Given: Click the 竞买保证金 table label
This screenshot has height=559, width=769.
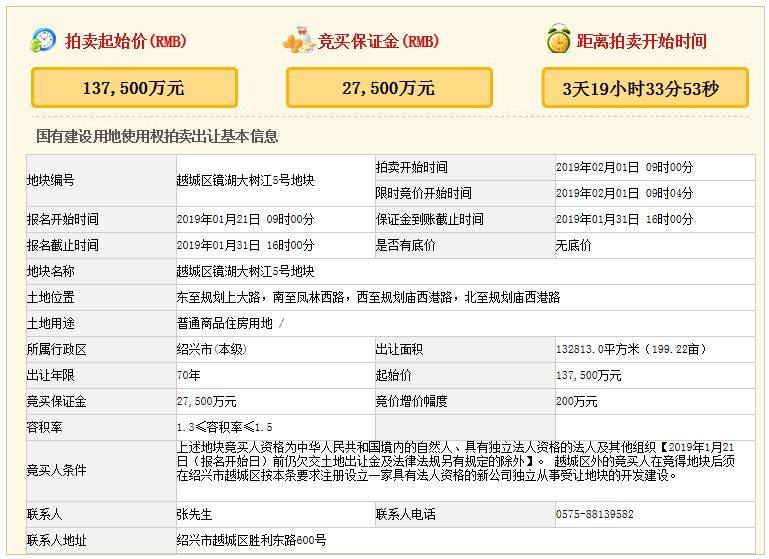Looking at the screenshot, I should coord(56,401).
